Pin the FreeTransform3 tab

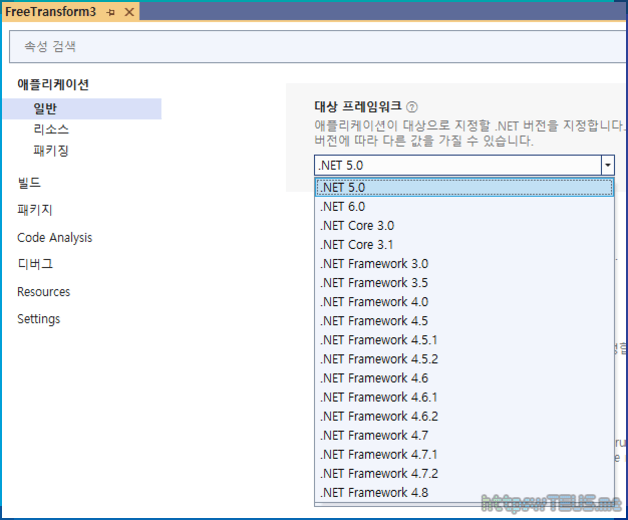(x=111, y=12)
